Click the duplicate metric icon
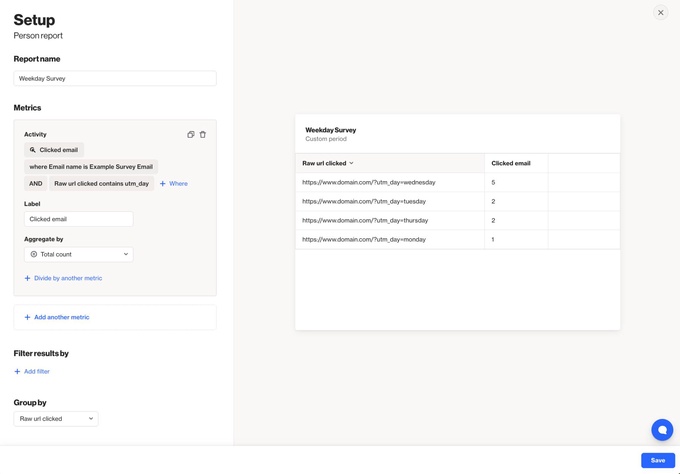Image resolution: width=680 pixels, height=474 pixels. (x=191, y=134)
